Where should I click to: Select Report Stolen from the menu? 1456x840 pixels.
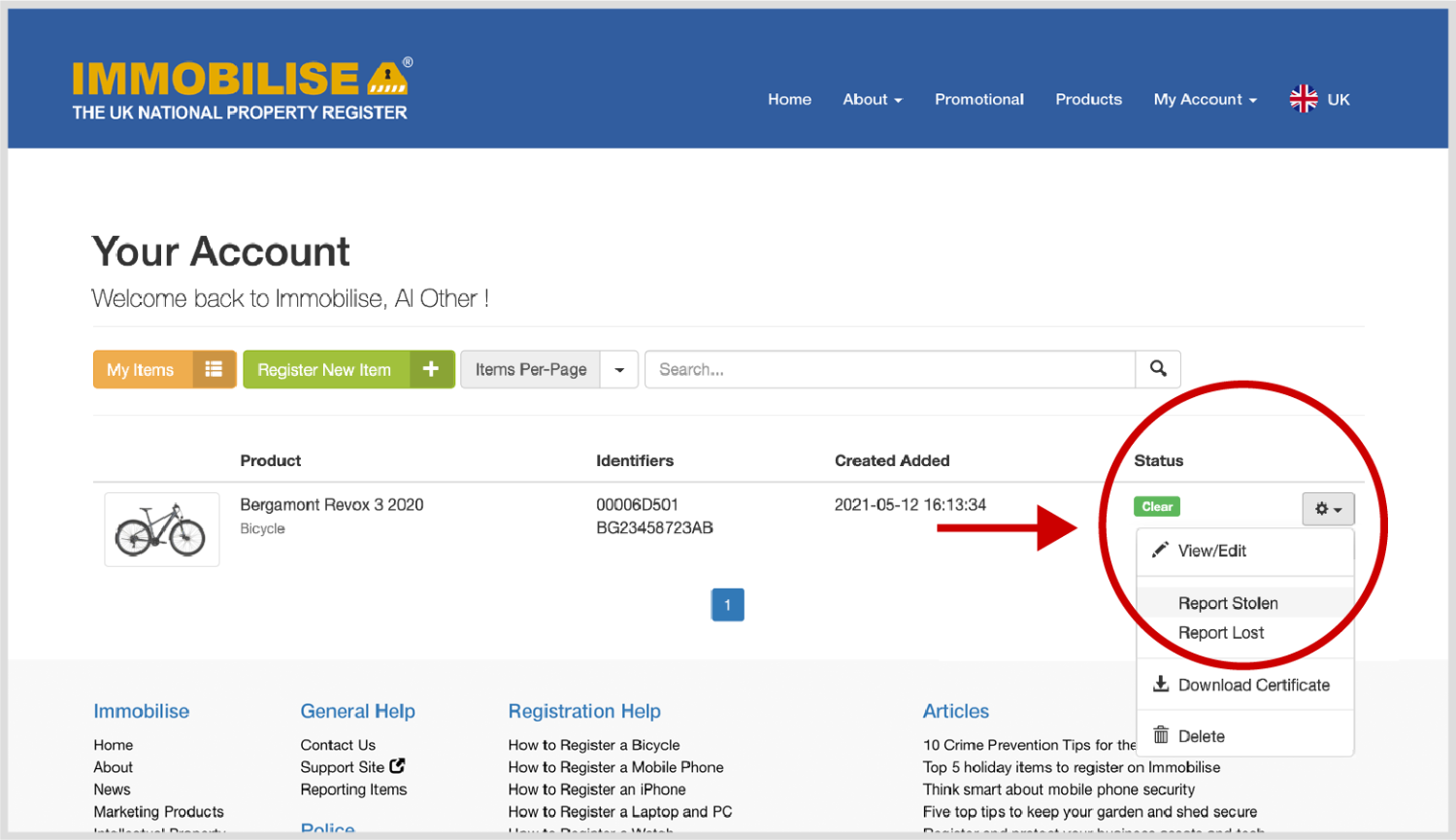tap(1228, 603)
